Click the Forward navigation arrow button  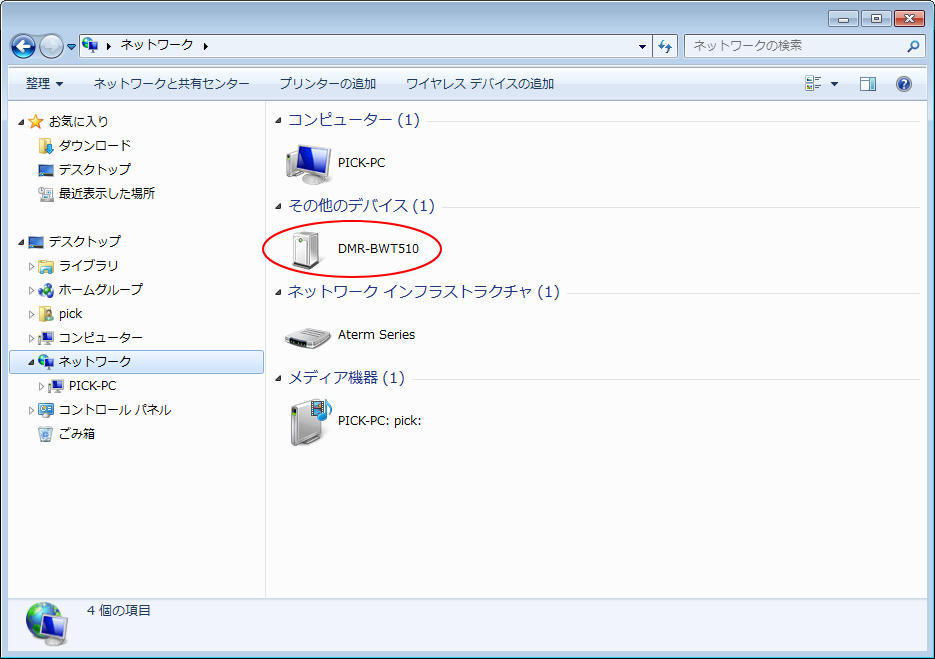coord(51,46)
